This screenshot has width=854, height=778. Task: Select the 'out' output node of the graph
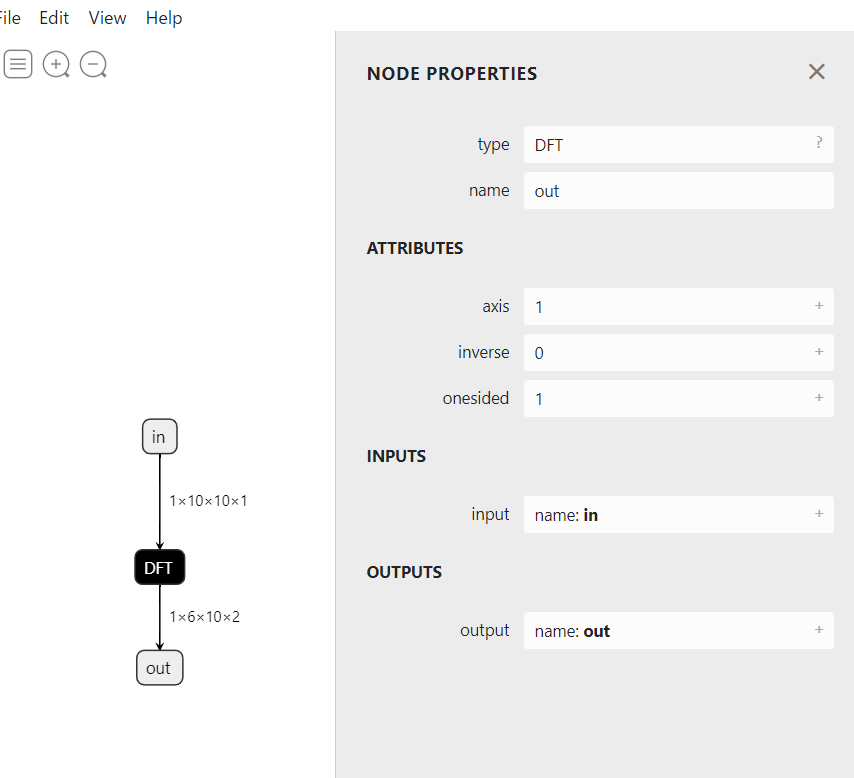[x=159, y=667]
